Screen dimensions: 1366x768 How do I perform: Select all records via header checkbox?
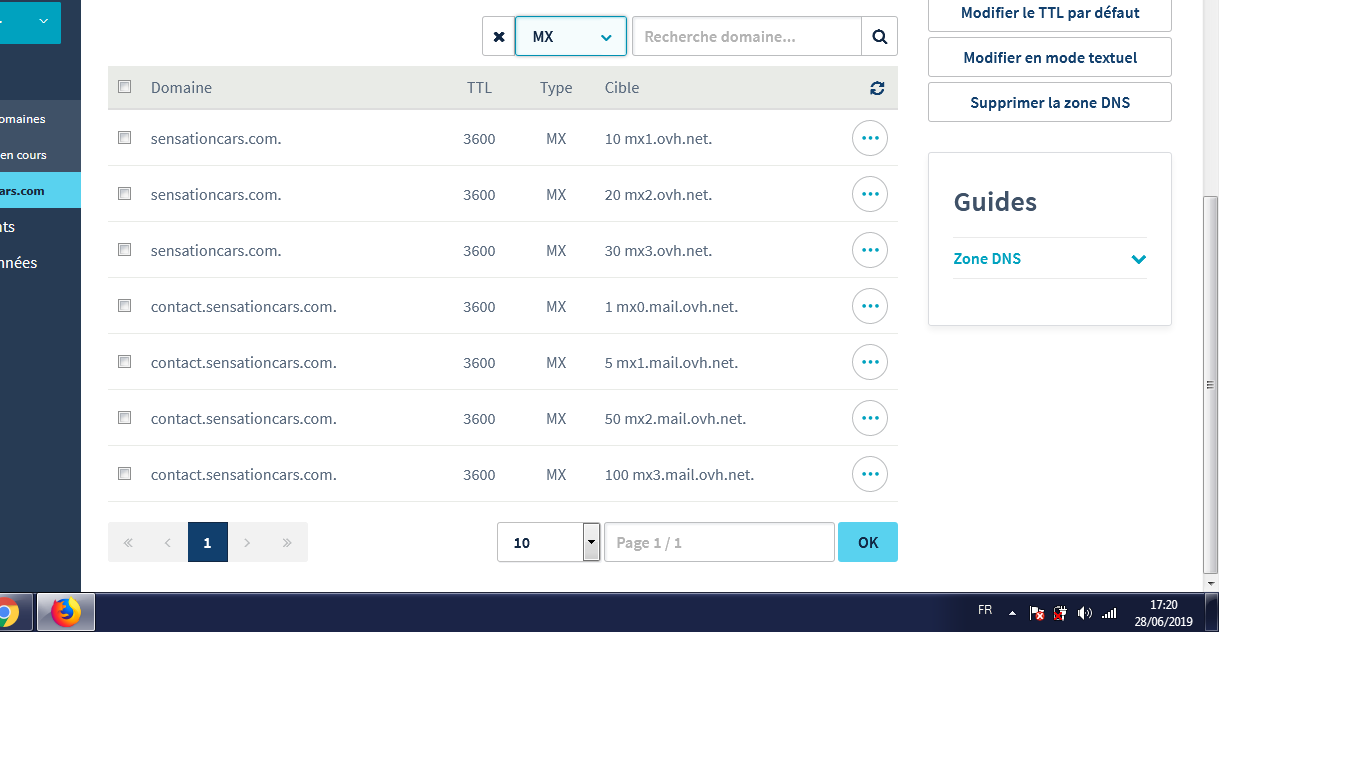[125, 87]
